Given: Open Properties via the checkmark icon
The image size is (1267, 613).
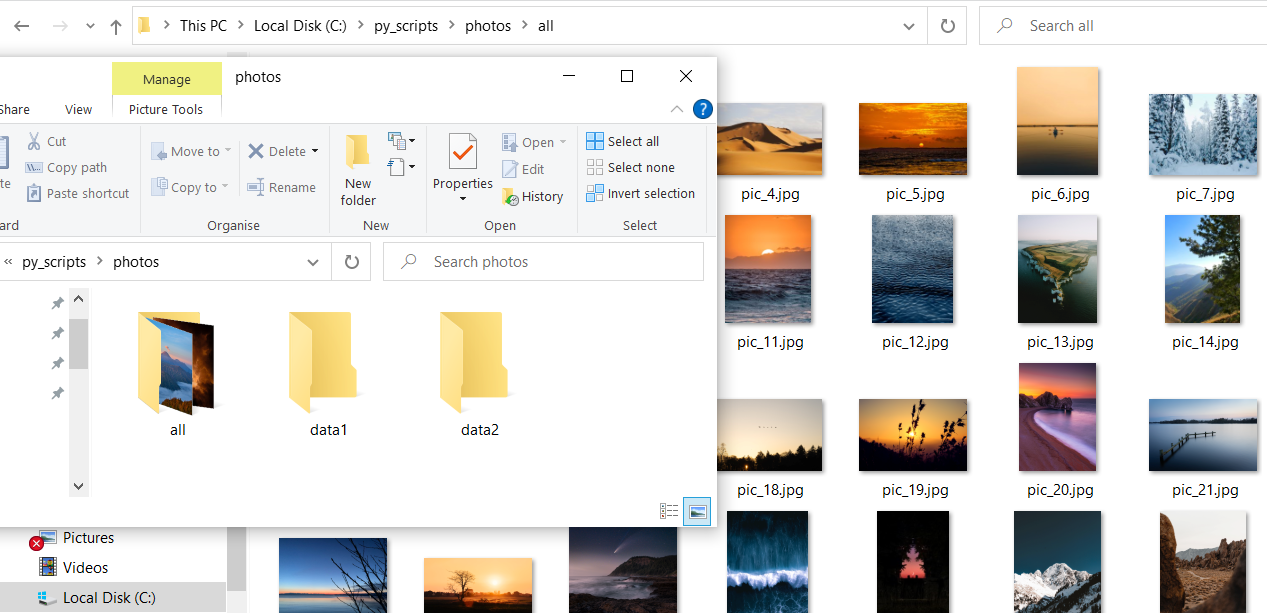Looking at the screenshot, I should (x=462, y=152).
